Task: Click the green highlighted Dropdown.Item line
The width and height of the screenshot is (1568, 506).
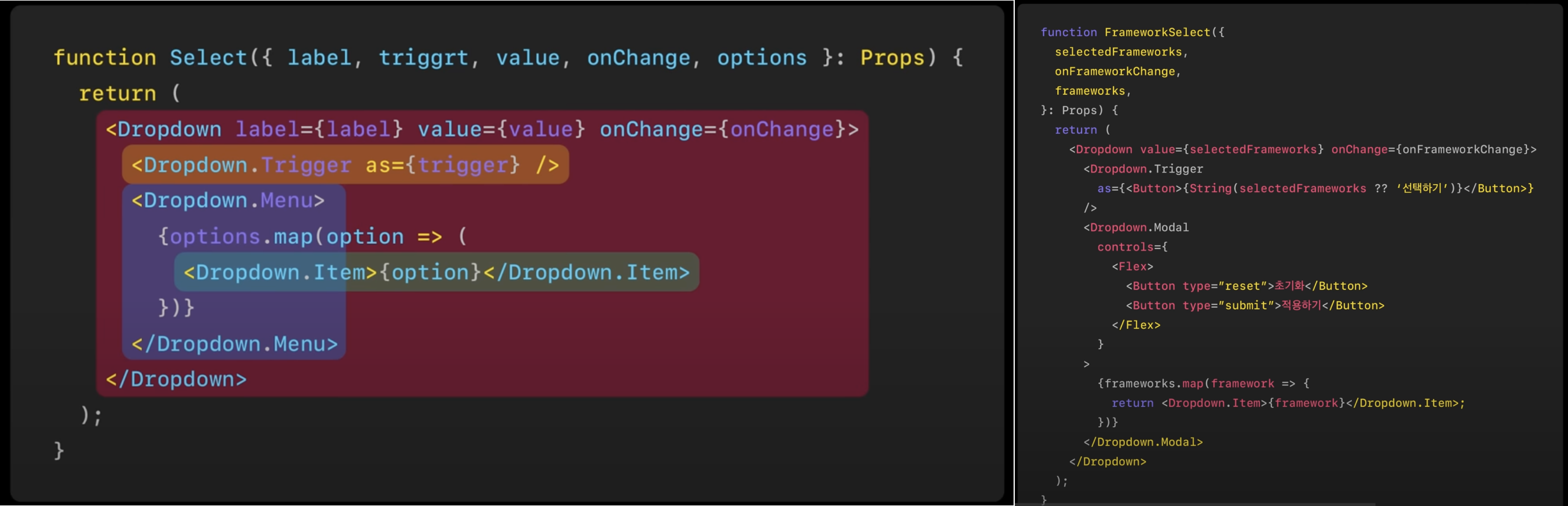Action: 436,272
